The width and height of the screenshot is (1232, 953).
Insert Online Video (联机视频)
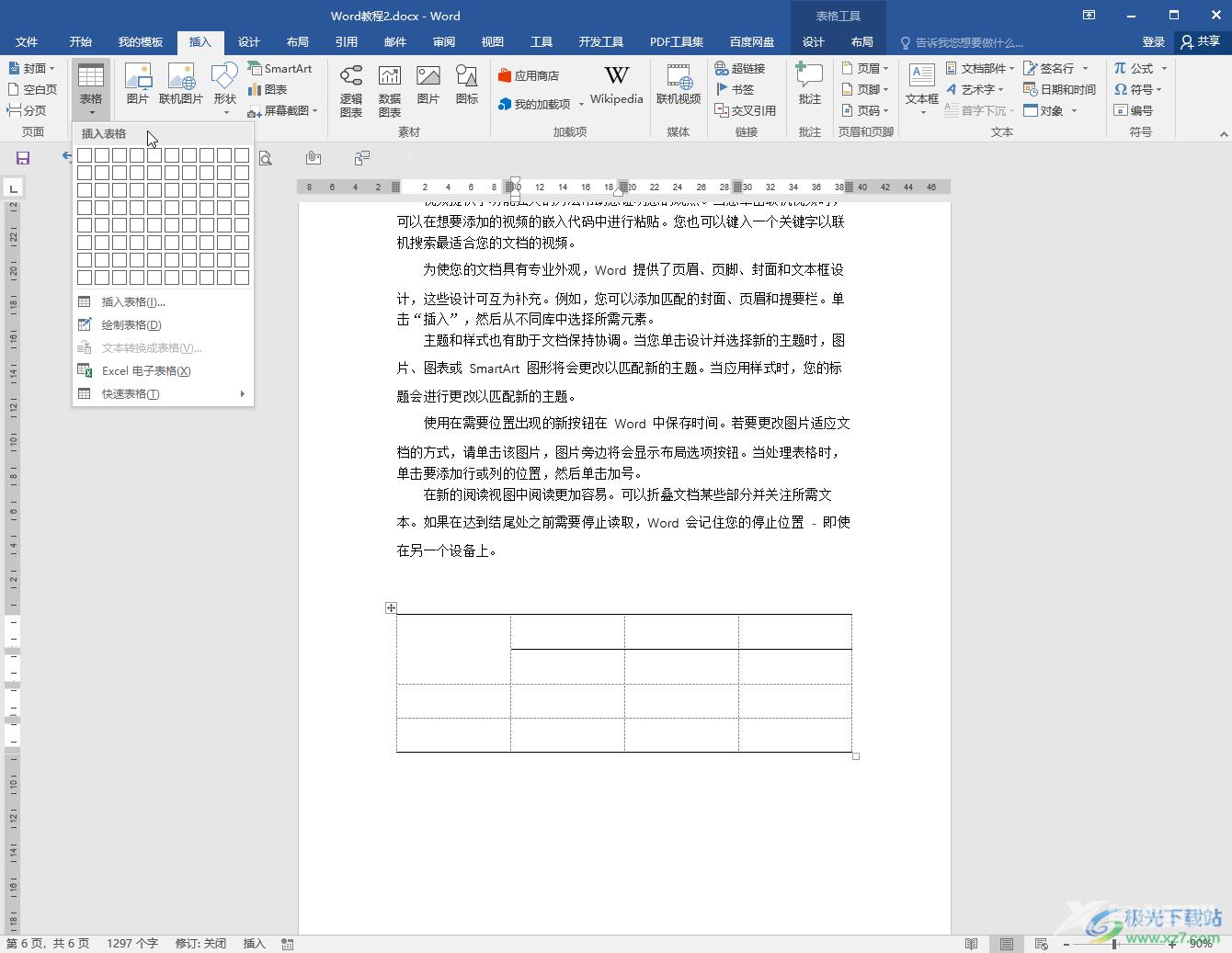[679, 84]
